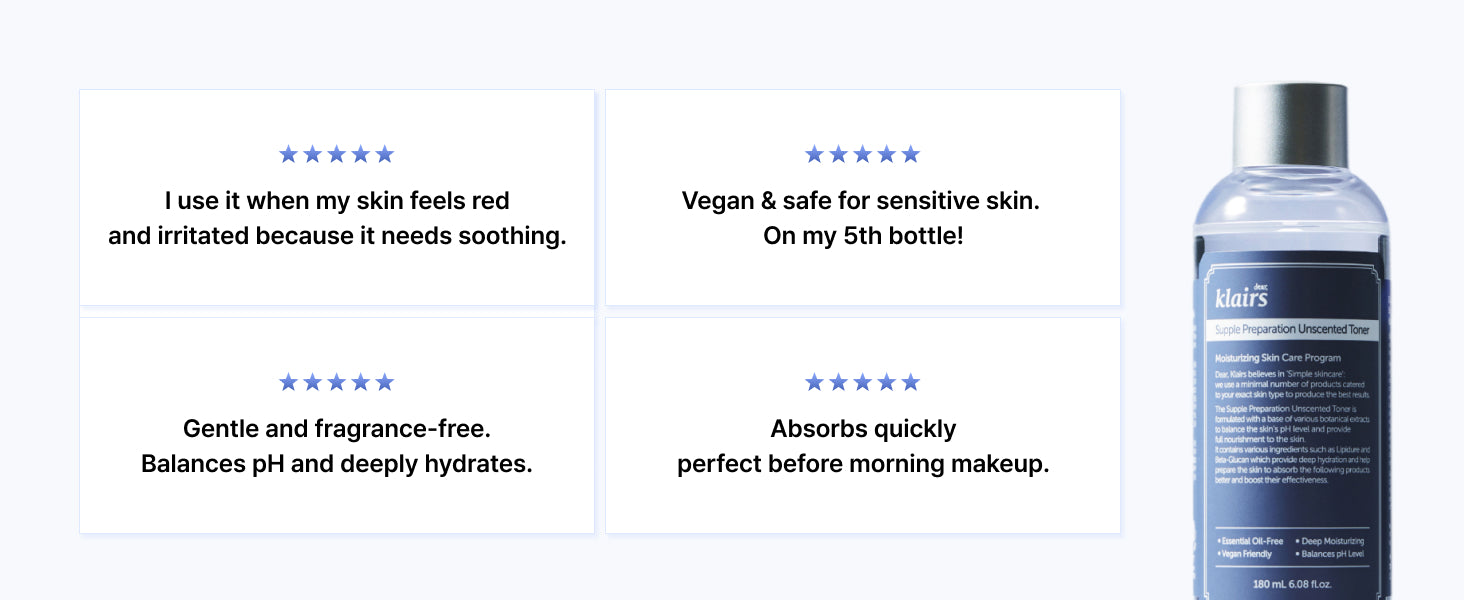The image size is (1464, 600).
Task: Click the 'Balances pH and deeply hydrates.' text
Action: tap(337, 464)
